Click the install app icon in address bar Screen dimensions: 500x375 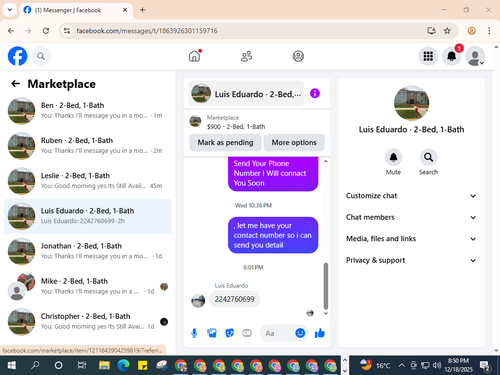[x=431, y=31]
